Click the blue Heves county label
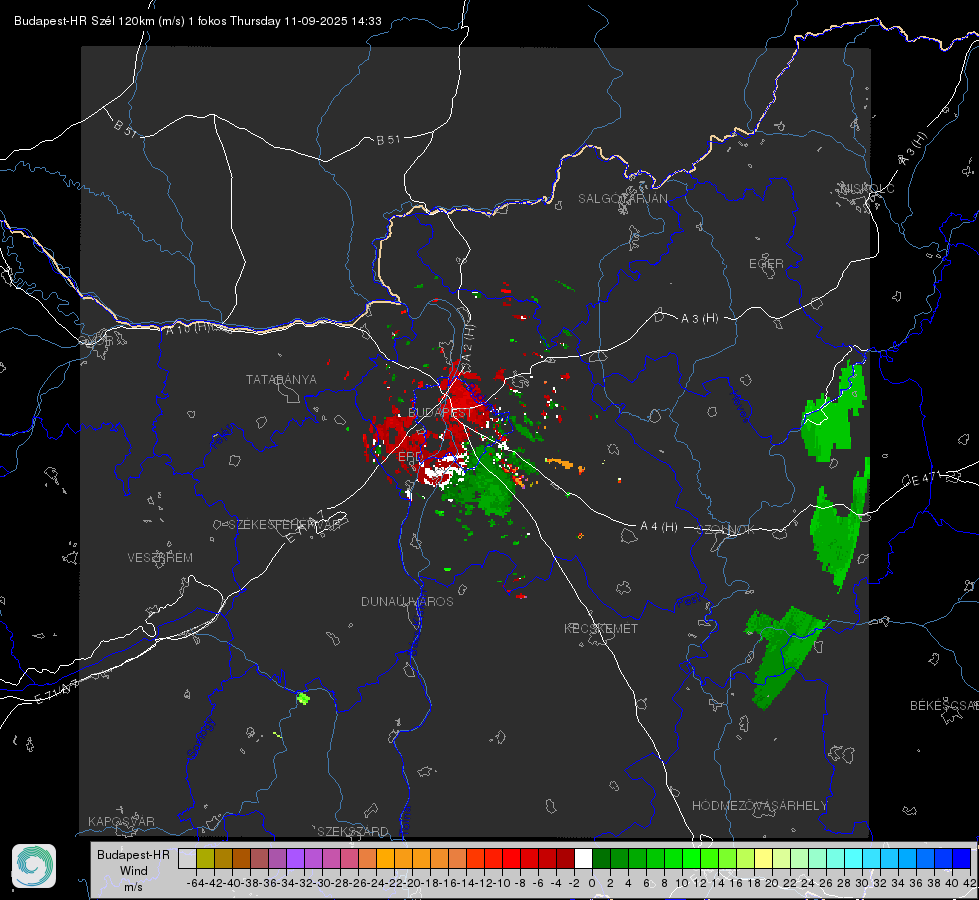 click(740, 406)
